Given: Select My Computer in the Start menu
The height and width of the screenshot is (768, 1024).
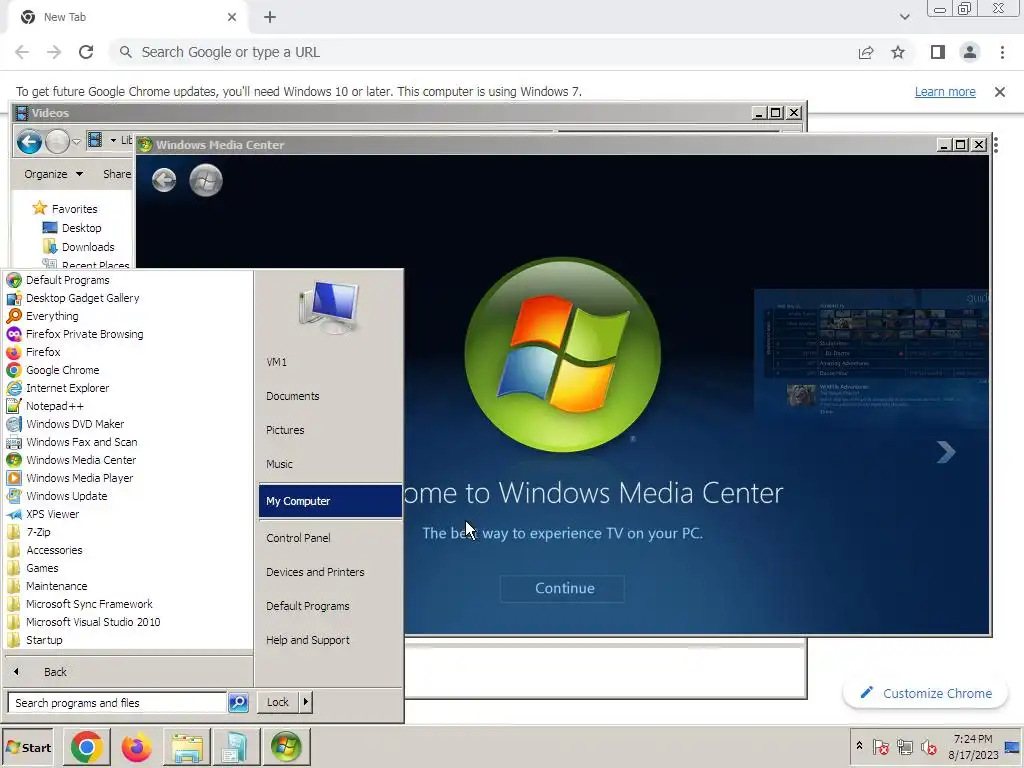Looking at the screenshot, I should coord(330,501).
